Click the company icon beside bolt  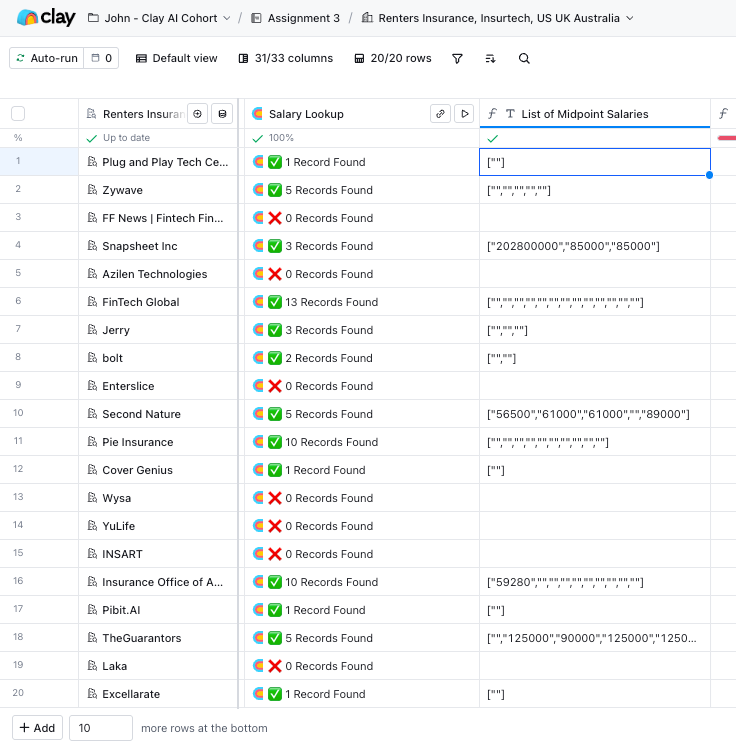(92, 358)
